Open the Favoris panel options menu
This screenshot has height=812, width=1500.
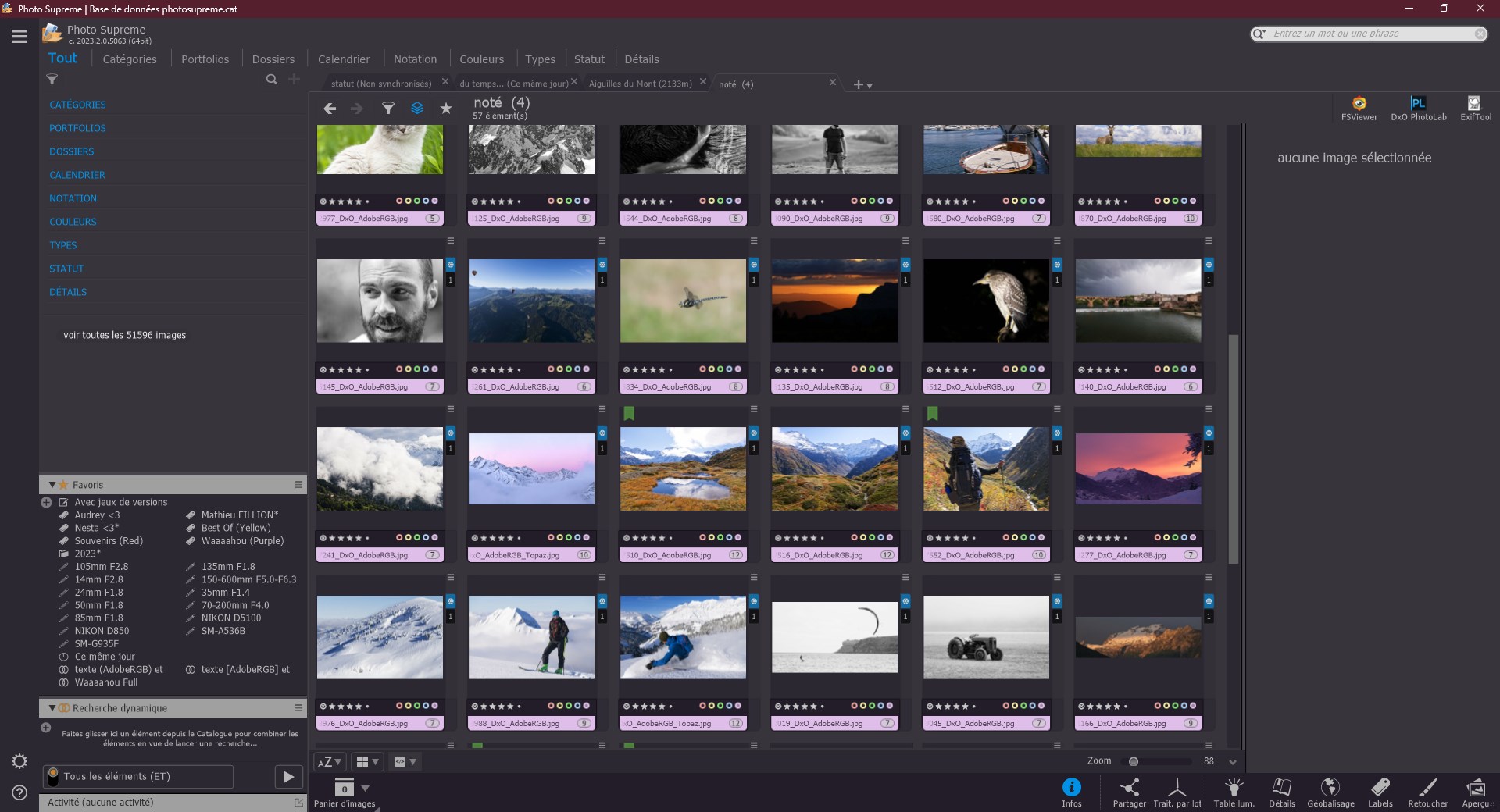[x=298, y=485]
